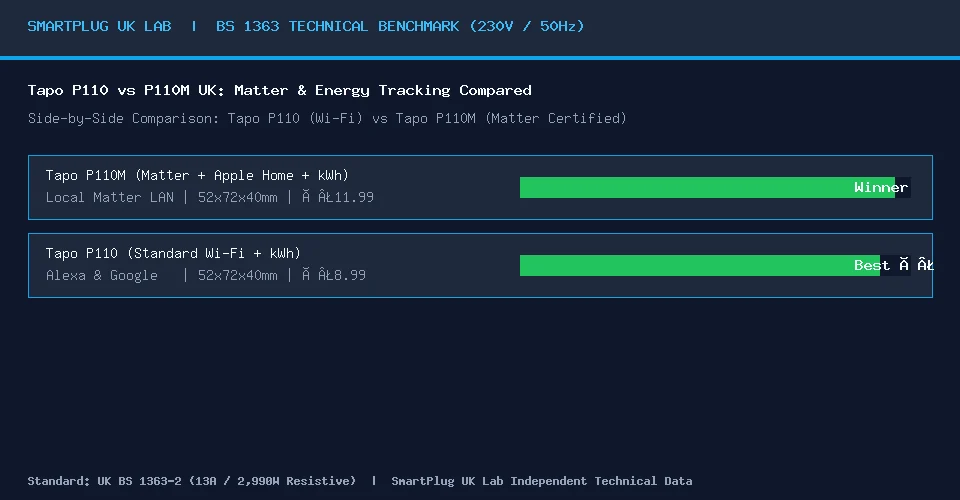This screenshot has width=960, height=500.
Task: Click the green Winner progress bar
Action: click(x=707, y=187)
